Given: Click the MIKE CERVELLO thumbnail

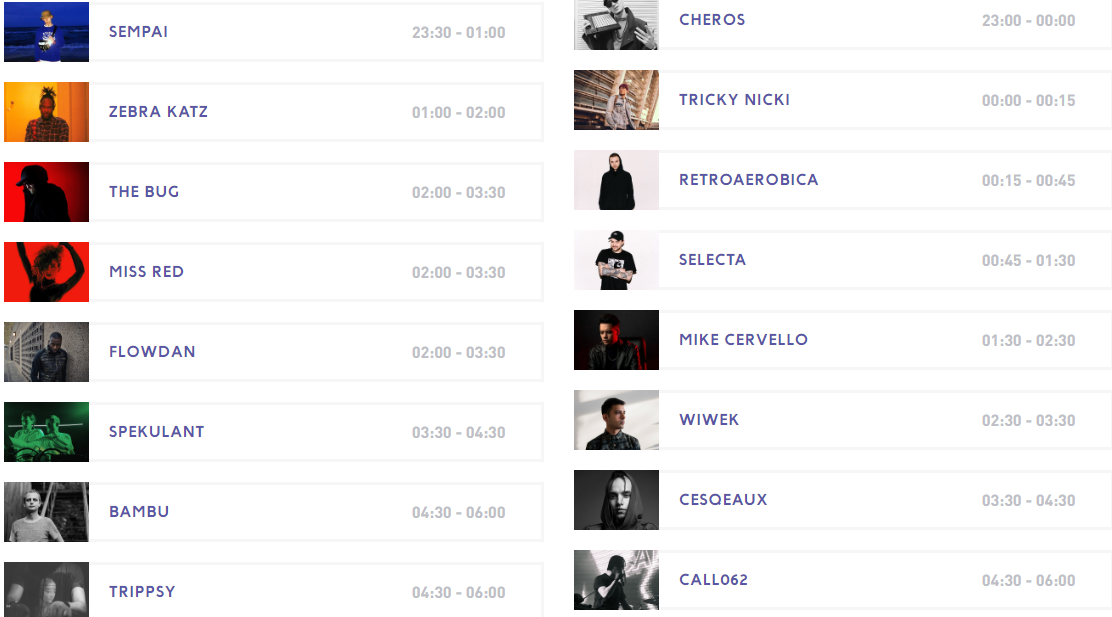Looking at the screenshot, I should point(616,340).
